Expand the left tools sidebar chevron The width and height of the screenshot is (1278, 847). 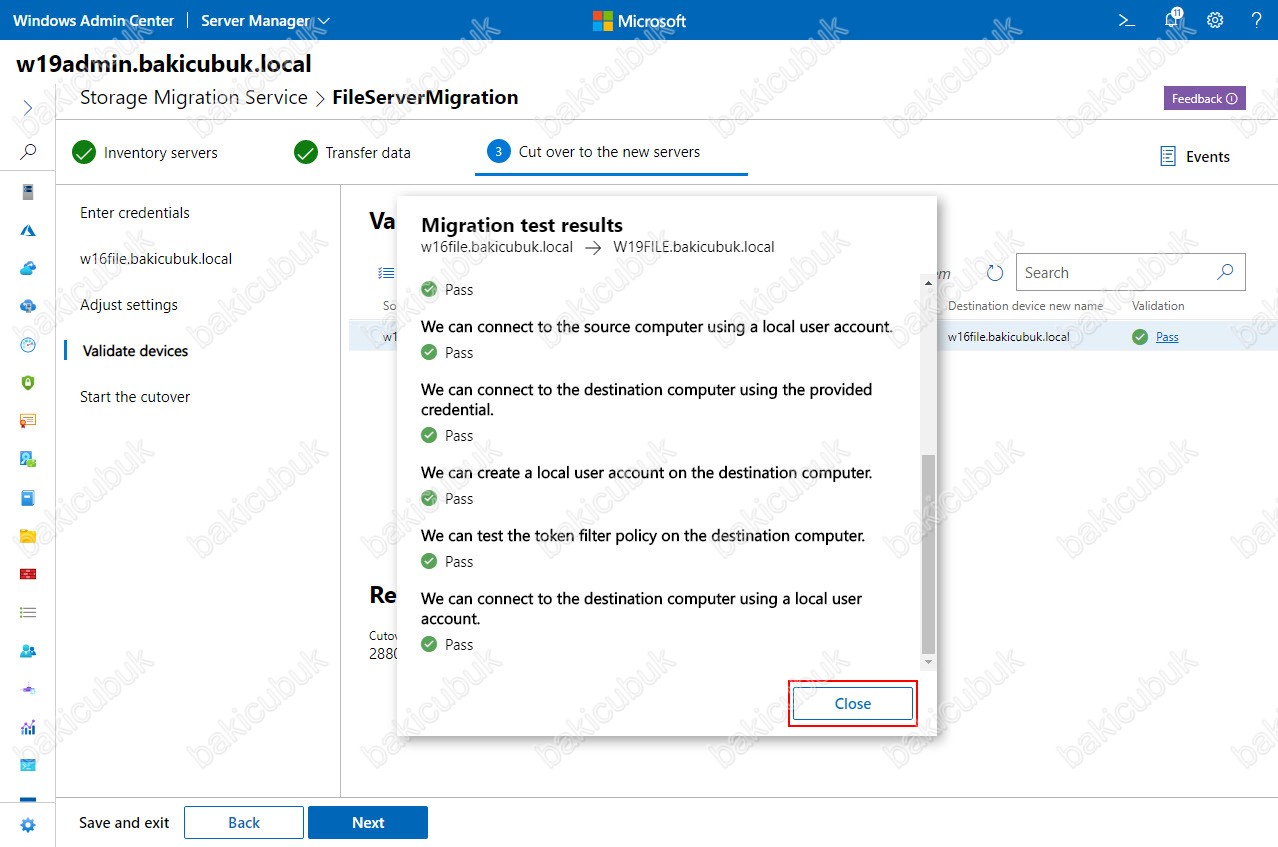(28, 108)
